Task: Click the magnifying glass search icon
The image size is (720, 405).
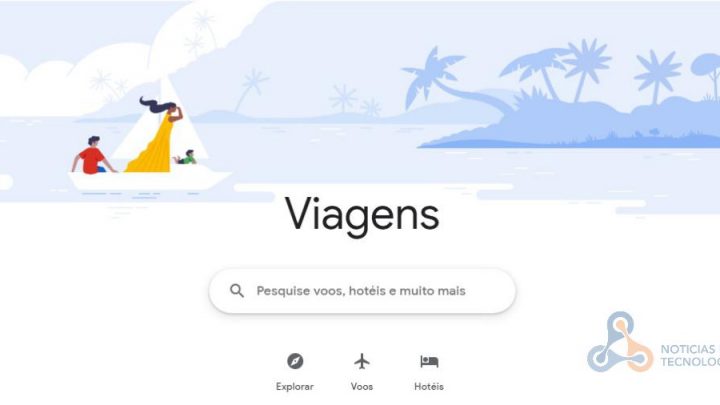Action: pos(237,291)
